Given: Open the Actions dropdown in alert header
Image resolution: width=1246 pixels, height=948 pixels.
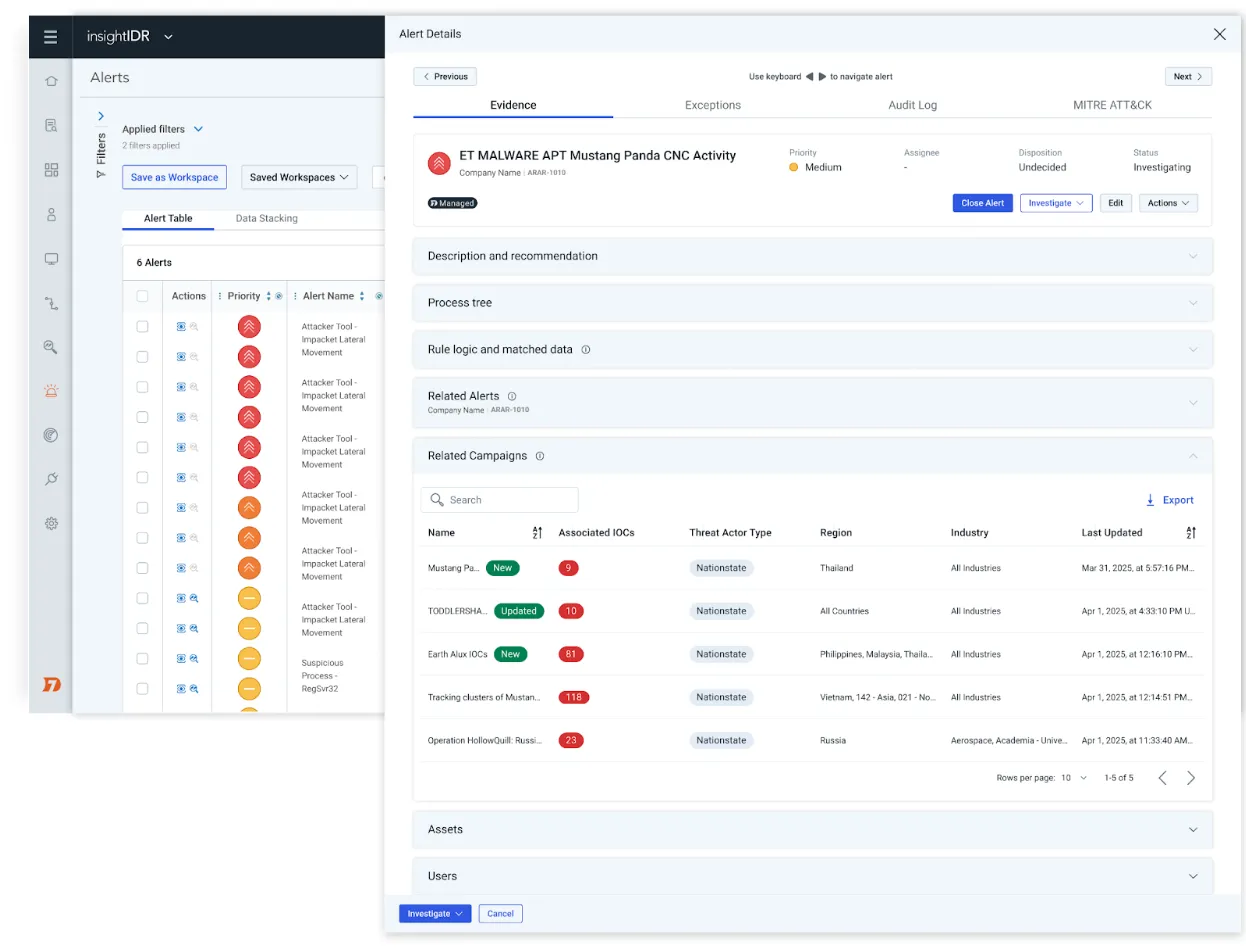Looking at the screenshot, I should click(x=1167, y=203).
